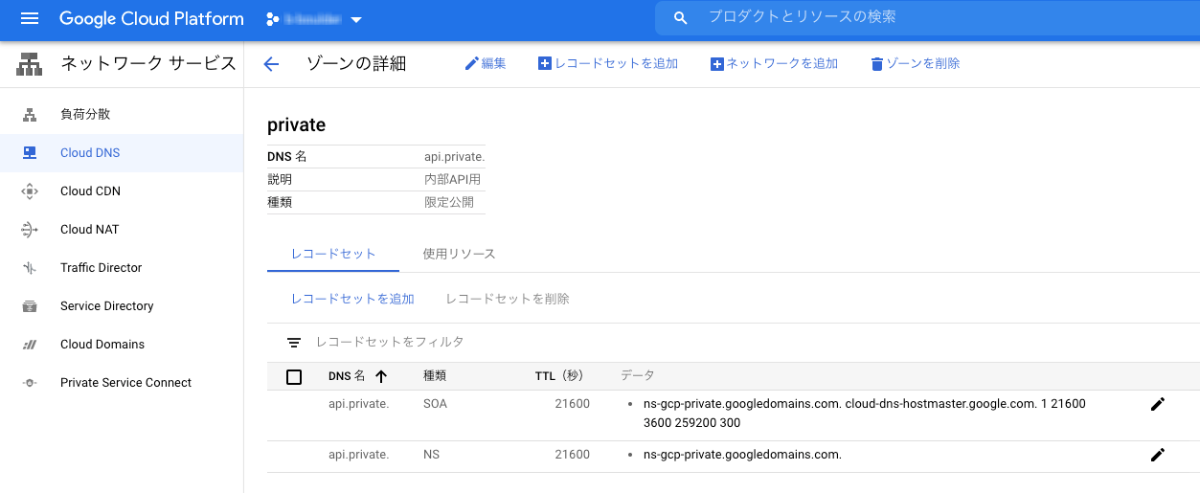Click the NS row's 21600 TTL value
Viewport: 1200px width, 493px height.
pyautogui.click(x=573, y=455)
